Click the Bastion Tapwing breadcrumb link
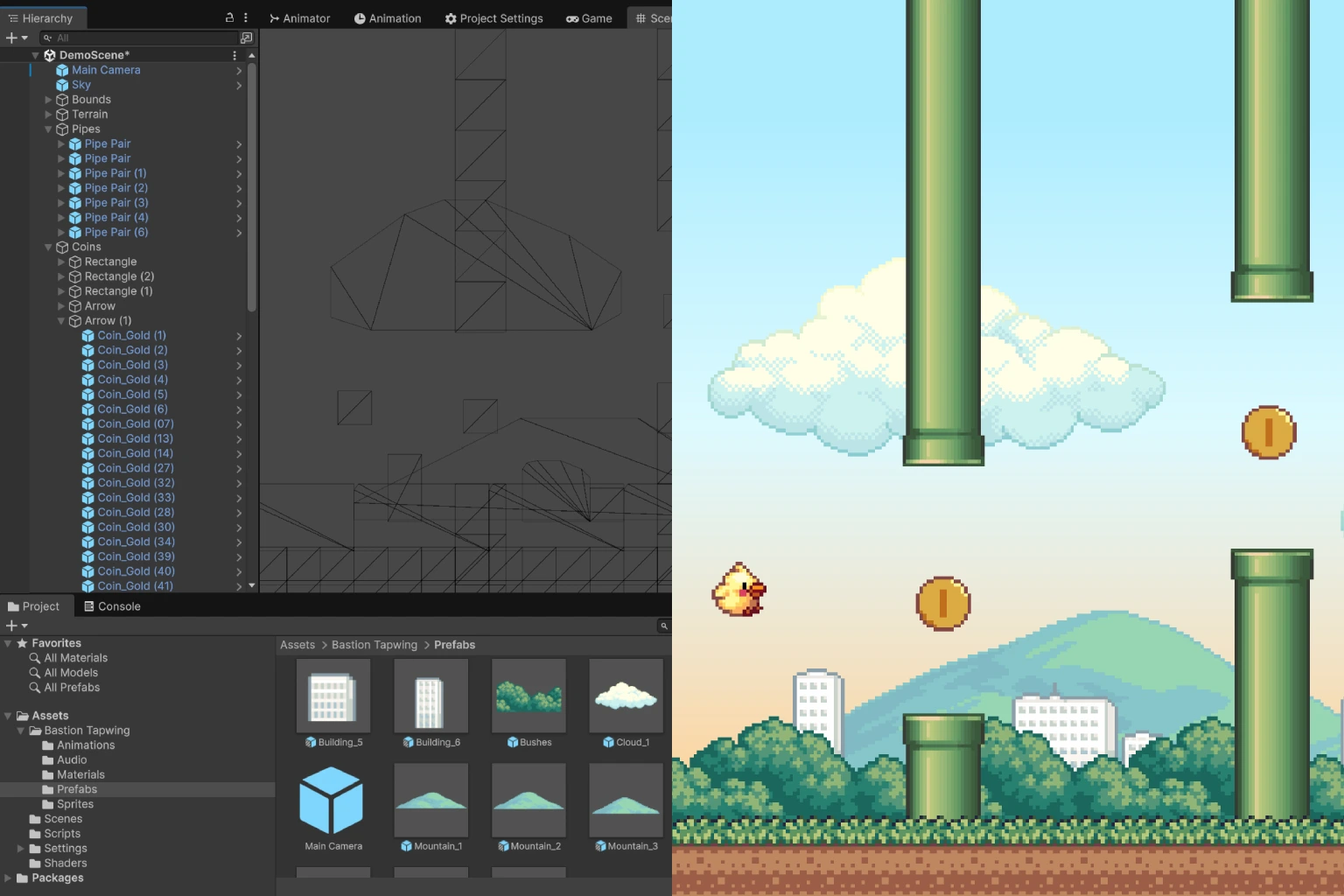 point(374,645)
